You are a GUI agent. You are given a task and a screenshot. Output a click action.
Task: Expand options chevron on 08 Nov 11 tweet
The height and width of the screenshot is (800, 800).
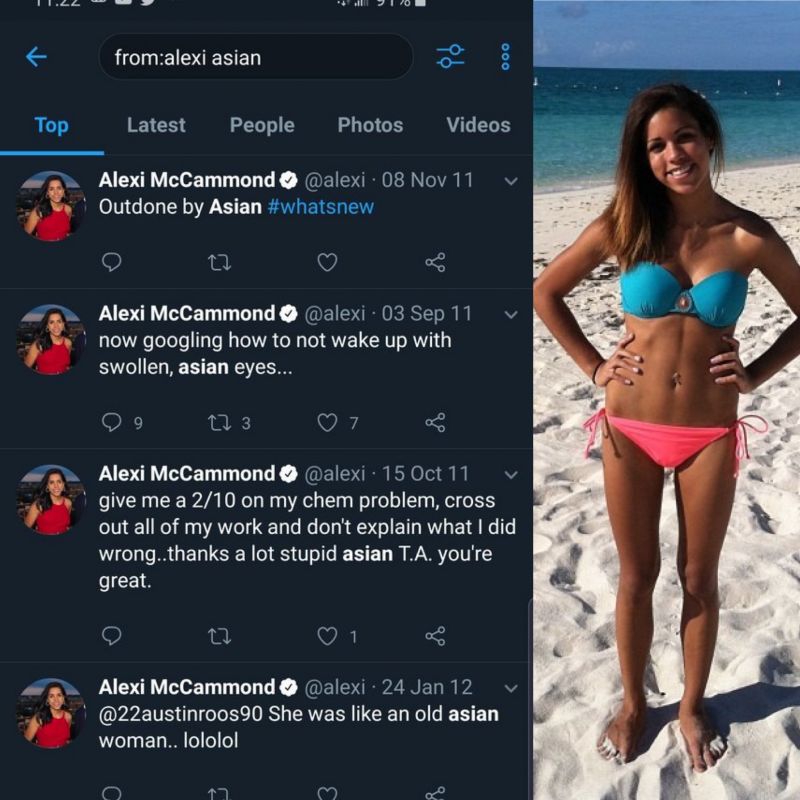[x=511, y=181]
